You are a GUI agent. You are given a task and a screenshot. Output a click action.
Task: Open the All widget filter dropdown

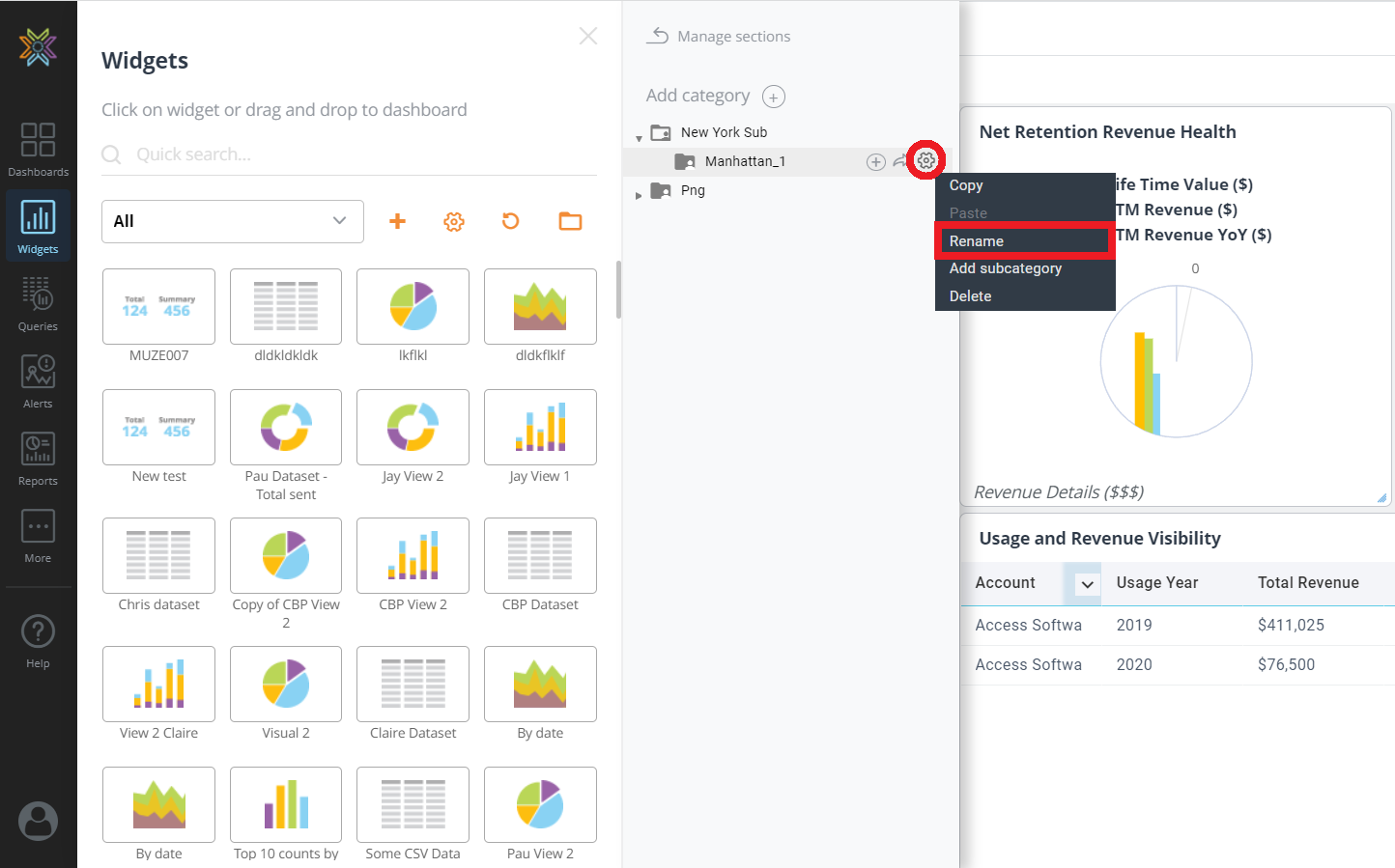click(x=232, y=221)
